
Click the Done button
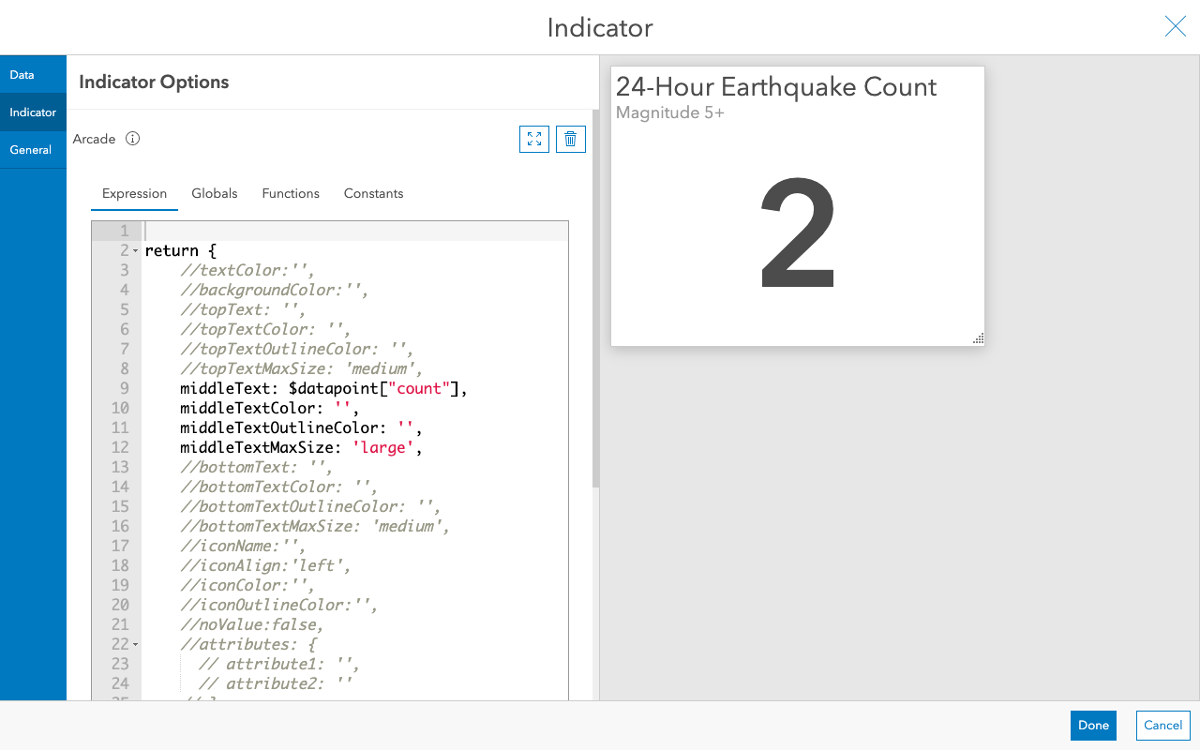click(1093, 725)
